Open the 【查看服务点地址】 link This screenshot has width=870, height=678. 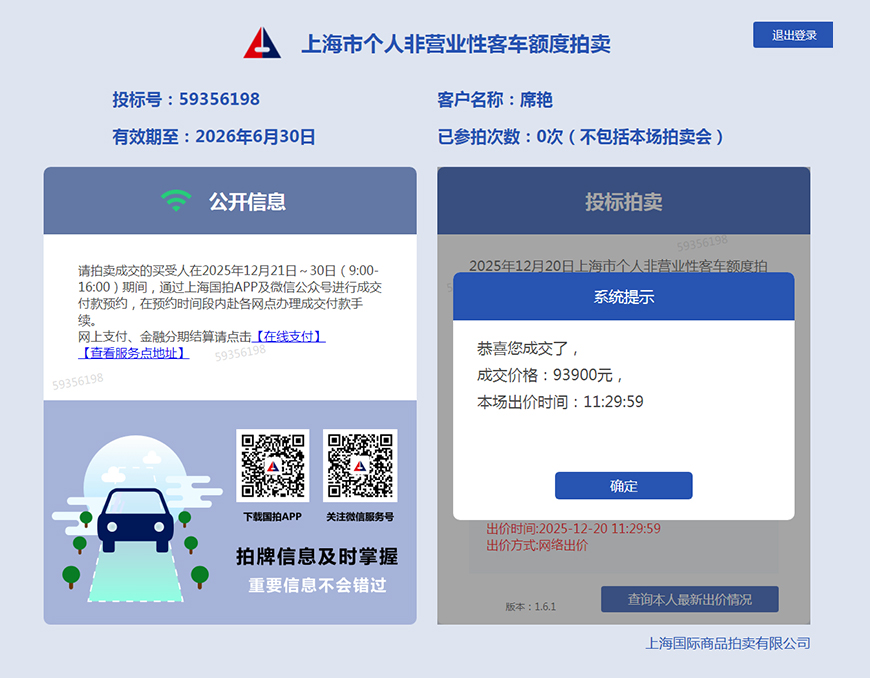133,353
